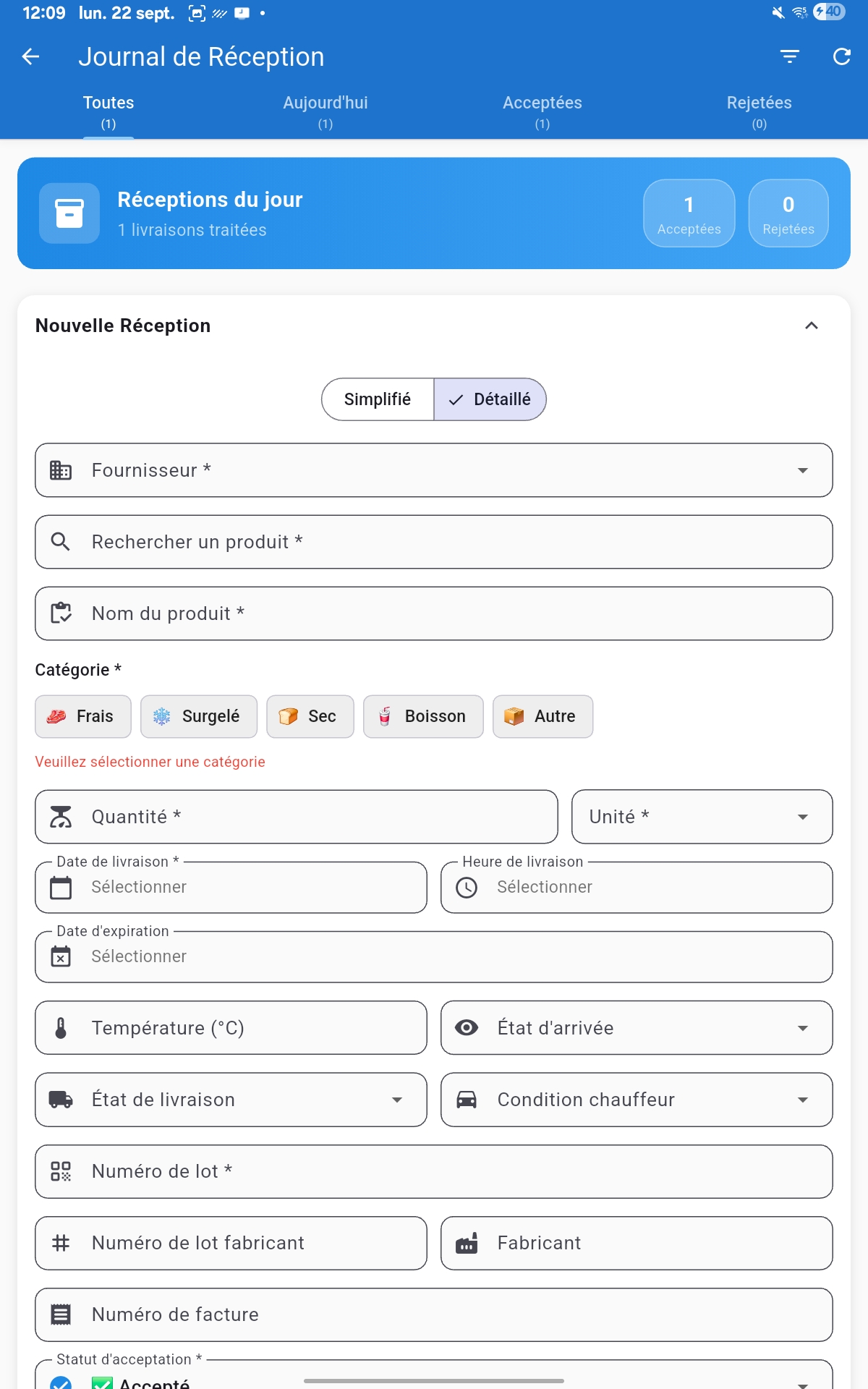
Task: Choose the Surgelé category chip
Action: (198, 716)
